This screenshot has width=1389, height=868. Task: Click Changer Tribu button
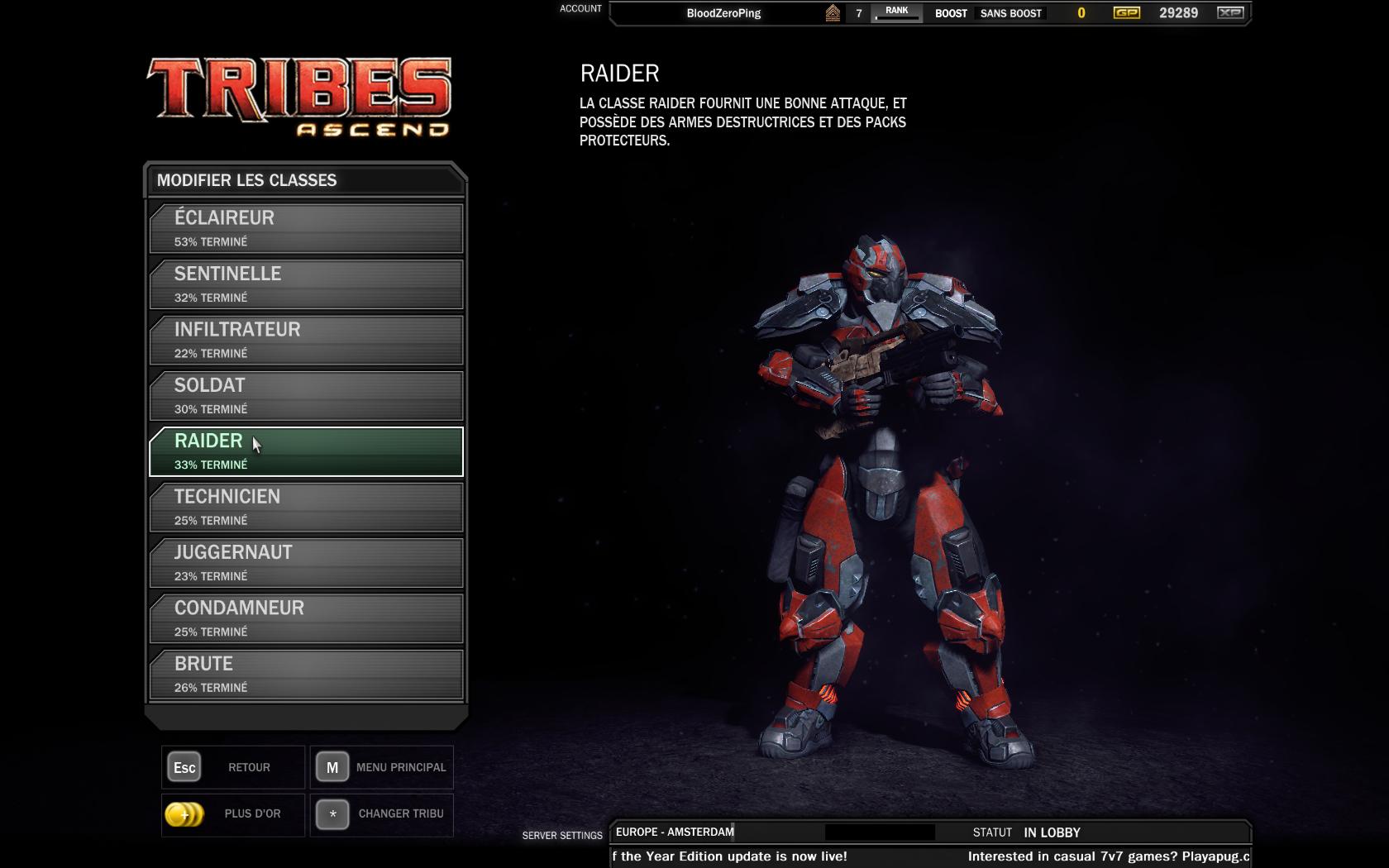pyautogui.click(x=401, y=813)
